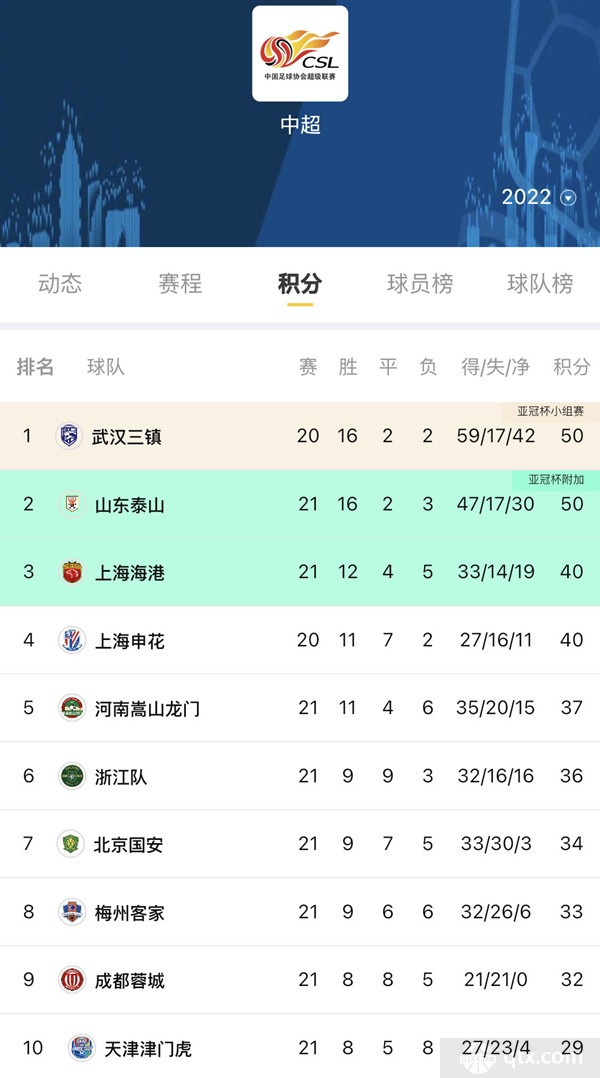Screen dimensions: 600x1078
Task: Open the 球员榜 player rankings tab
Action: (420, 284)
